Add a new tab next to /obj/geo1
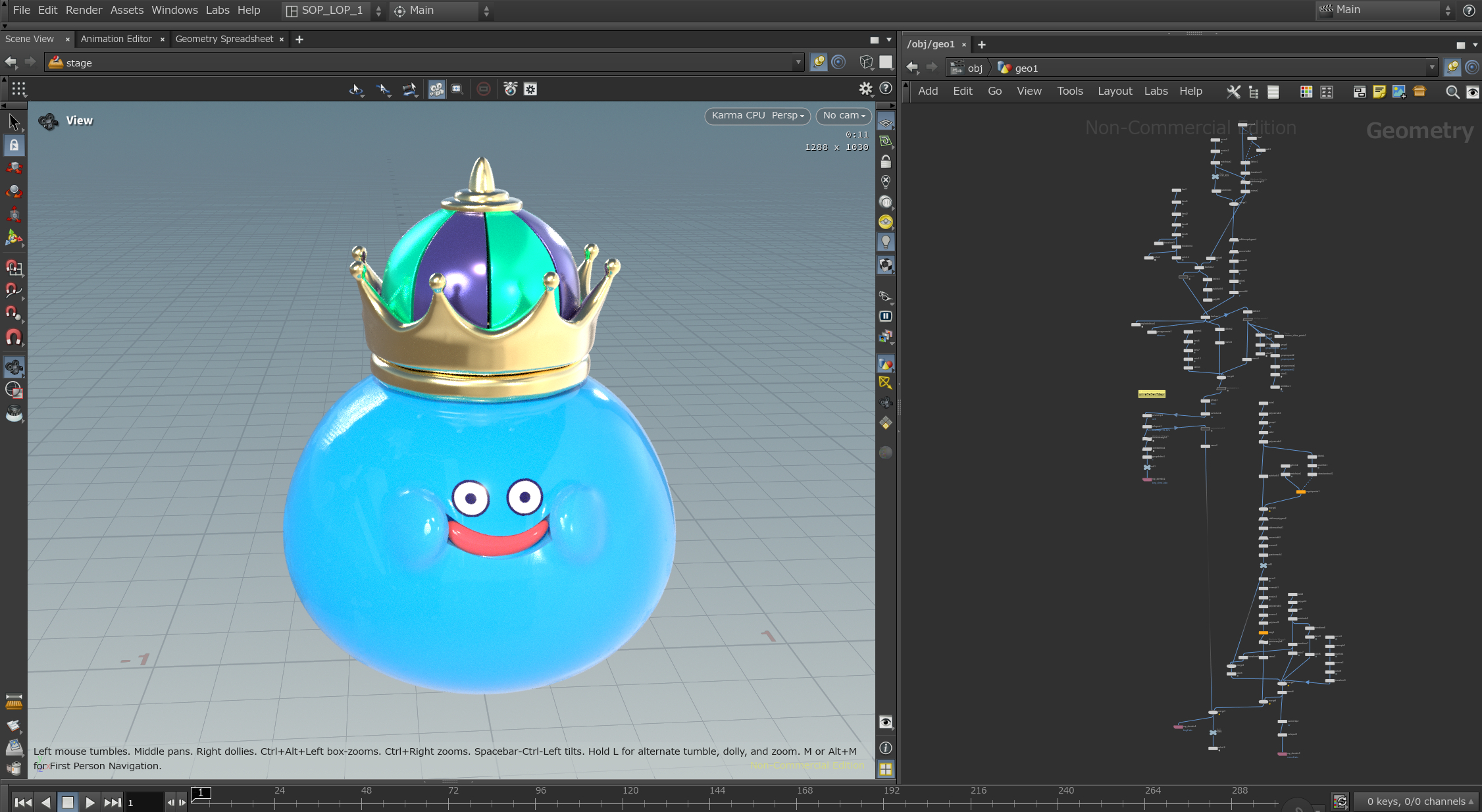 (982, 45)
